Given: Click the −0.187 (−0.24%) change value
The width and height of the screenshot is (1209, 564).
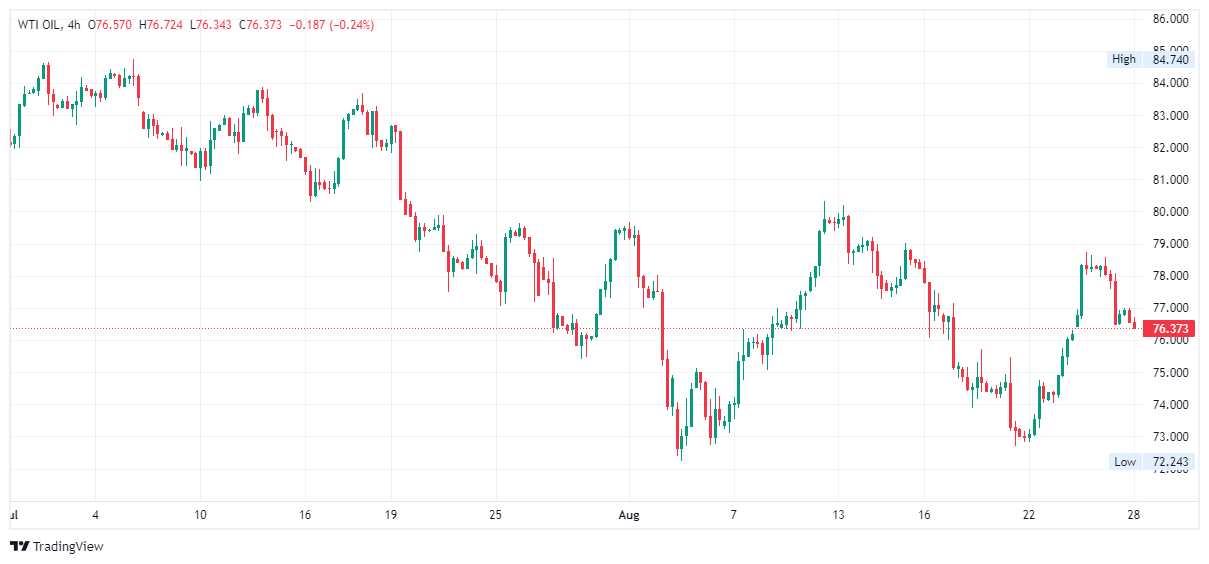Looking at the screenshot, I should (x=331, y=25).
